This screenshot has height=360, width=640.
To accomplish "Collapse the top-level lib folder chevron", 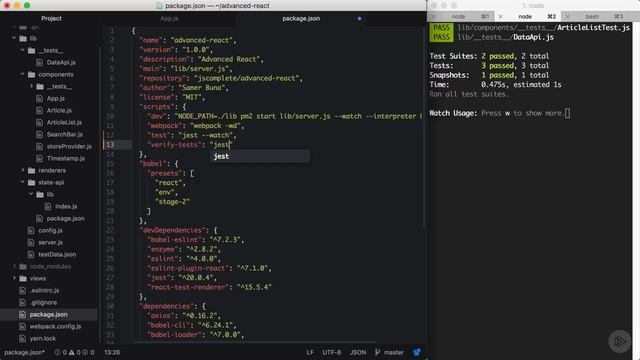I will 14,38.
